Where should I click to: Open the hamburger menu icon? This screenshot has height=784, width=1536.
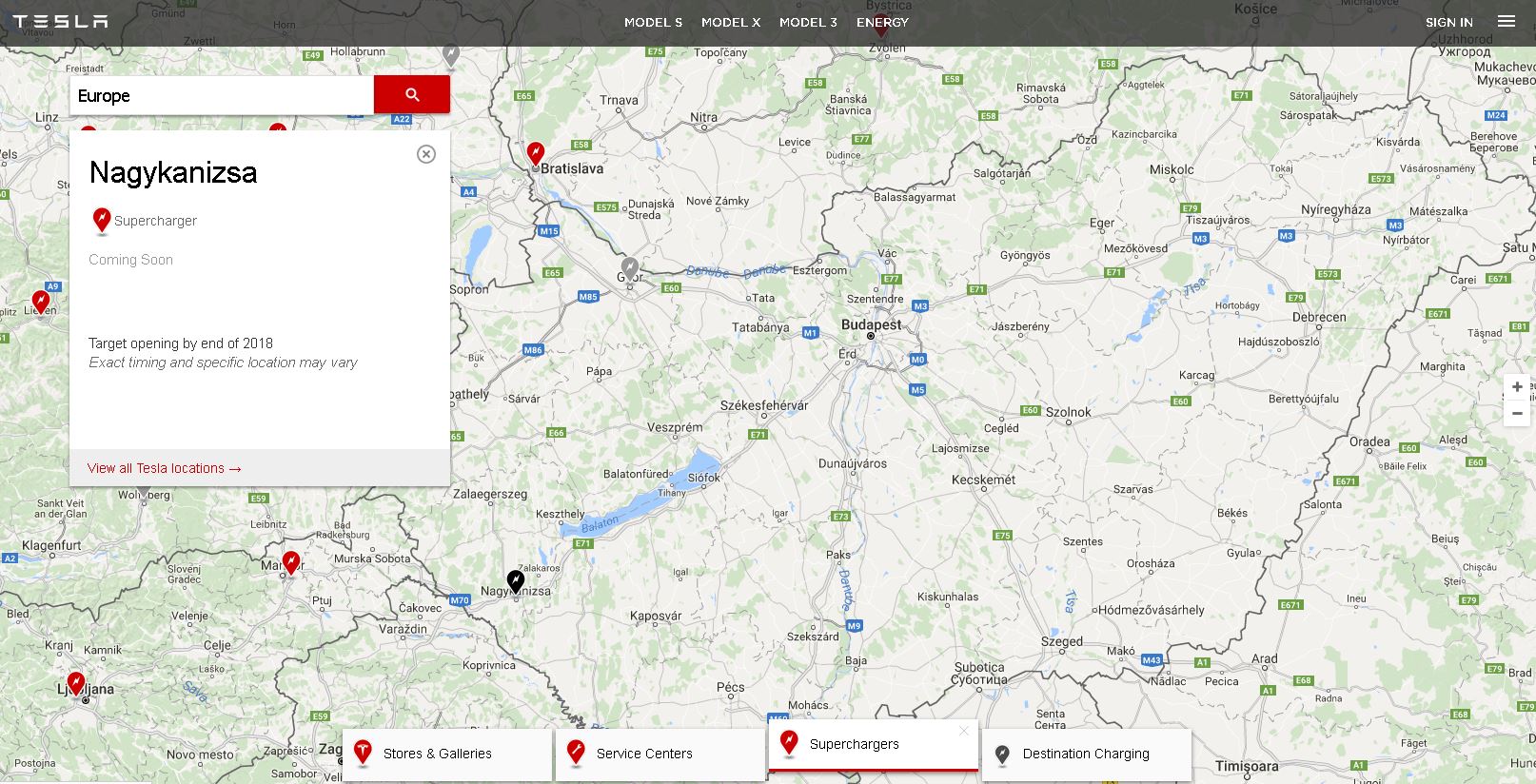coord(1506,21)
